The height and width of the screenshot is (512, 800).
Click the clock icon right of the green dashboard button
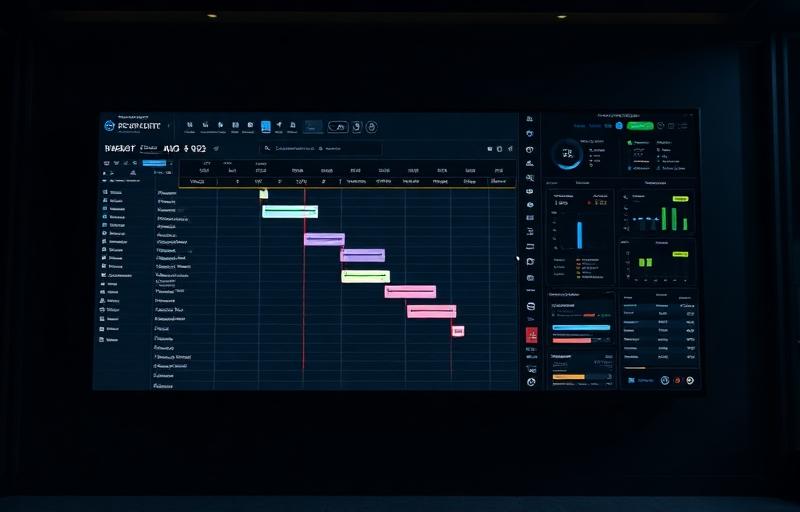tap(661, 125)
